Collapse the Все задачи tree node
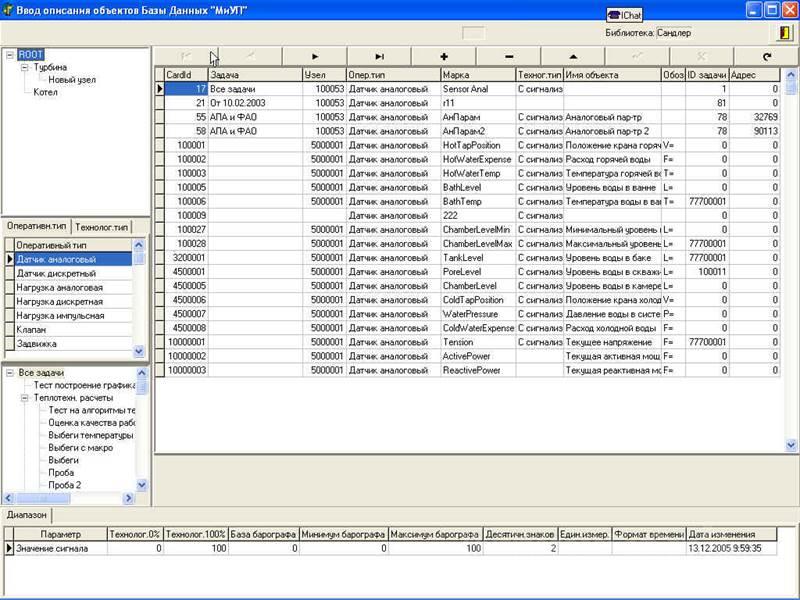800x600 pixels. click(x=10, y=373)
